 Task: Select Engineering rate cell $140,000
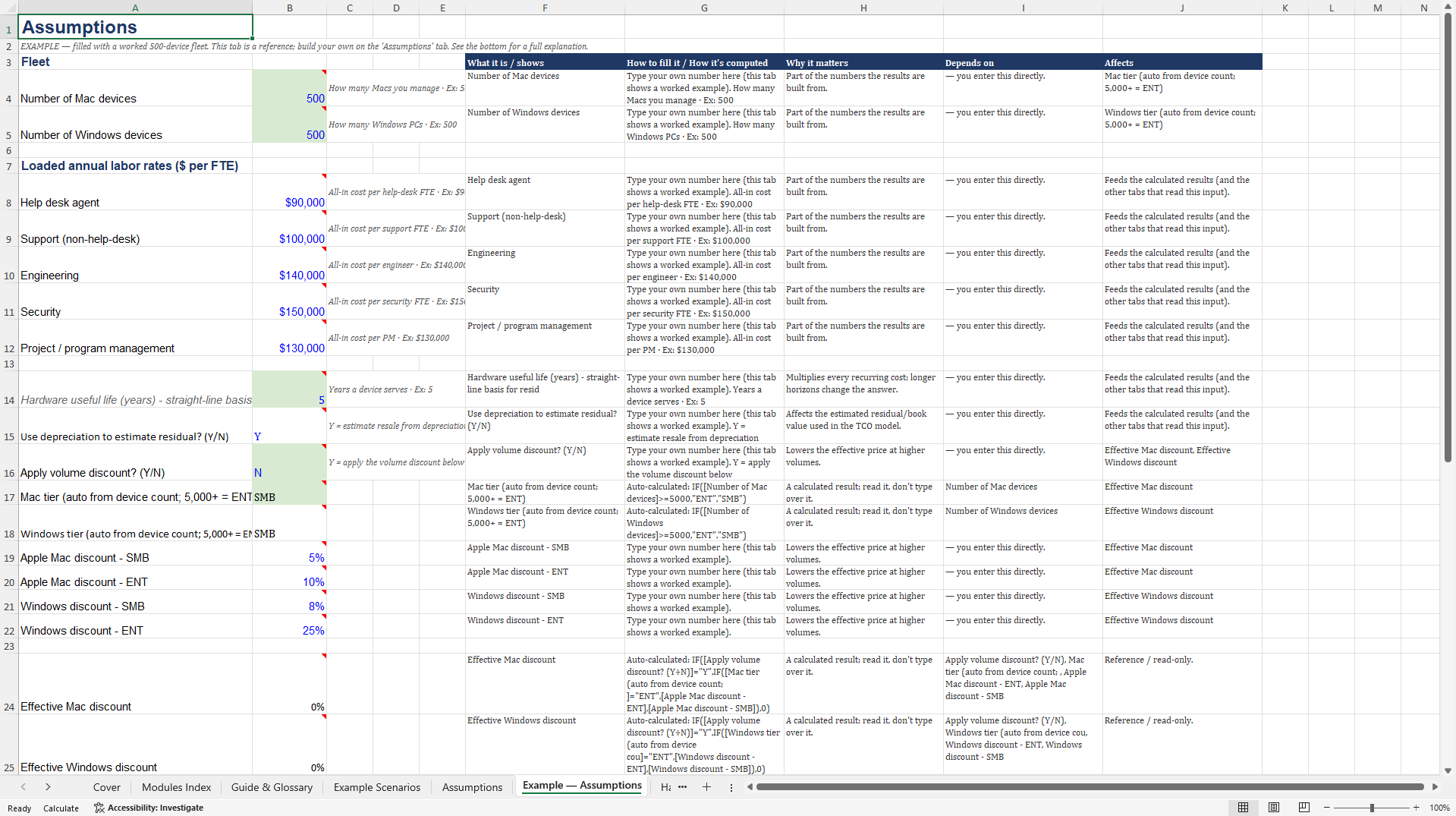(289, 265)
